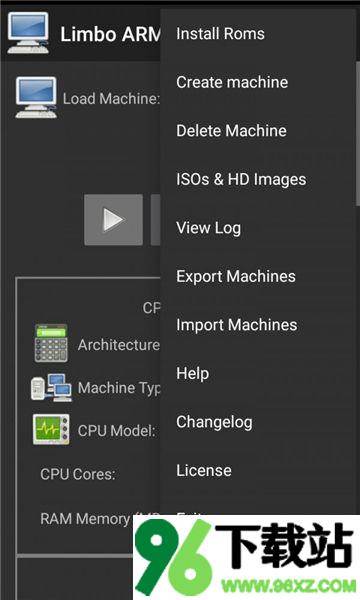Select View Log menu item
The width and height of the screenshot is (360, 600).
pos(258,228)
